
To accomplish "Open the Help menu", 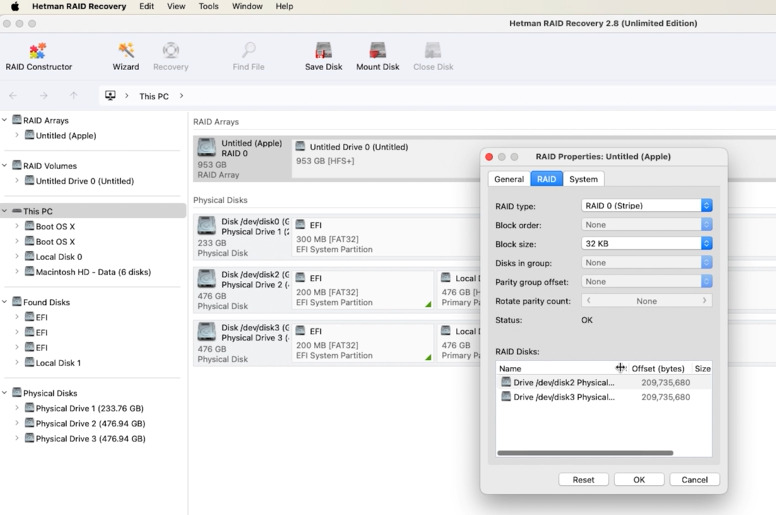I will click(284, 6).
